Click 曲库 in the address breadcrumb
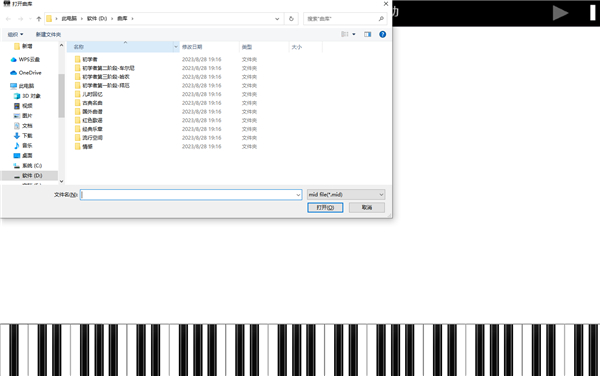600x376 pixels. tap(122, 18)
